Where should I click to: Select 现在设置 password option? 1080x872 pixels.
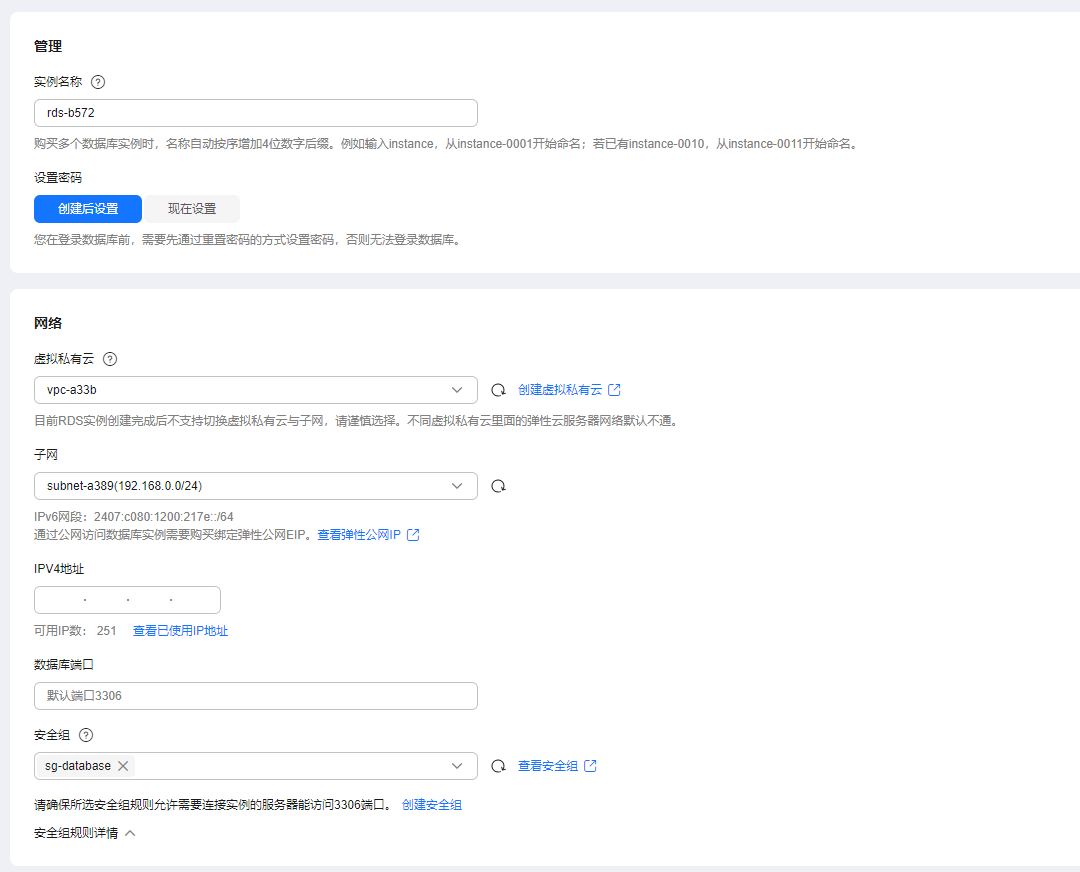192,209
